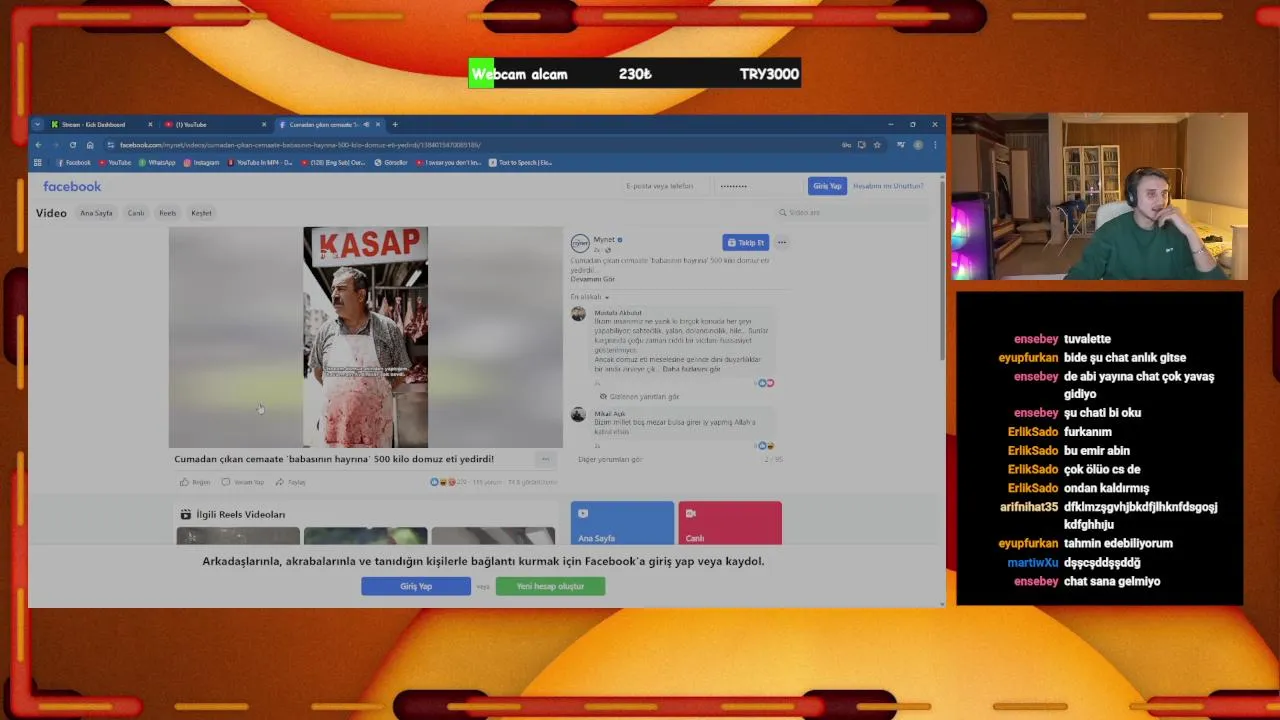
Task: Load more with Diğer yorumları gör
Action: 610,459
